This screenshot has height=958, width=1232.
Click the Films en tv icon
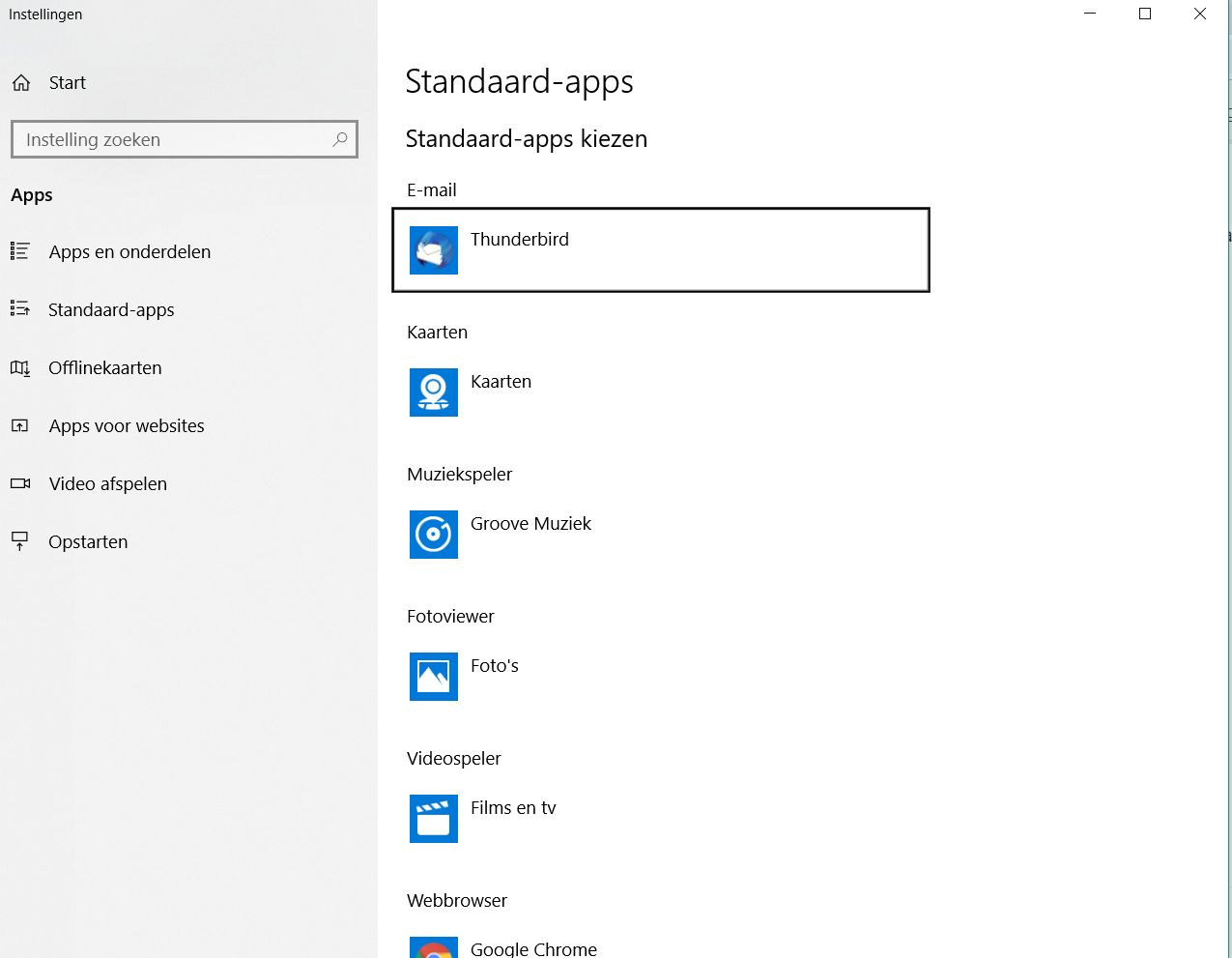(433, 819)
